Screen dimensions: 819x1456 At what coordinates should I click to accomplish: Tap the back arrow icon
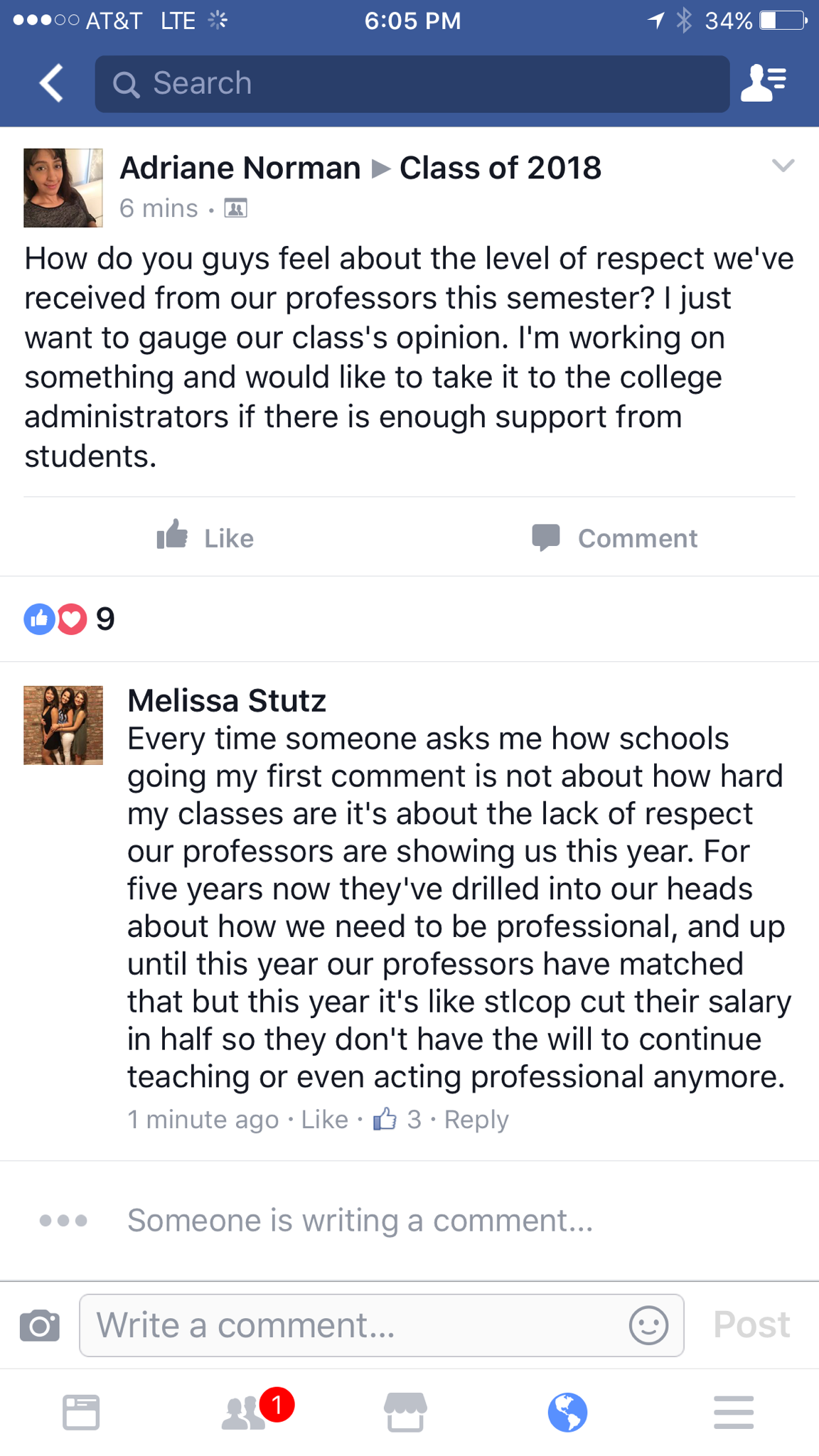click(51, 83)
